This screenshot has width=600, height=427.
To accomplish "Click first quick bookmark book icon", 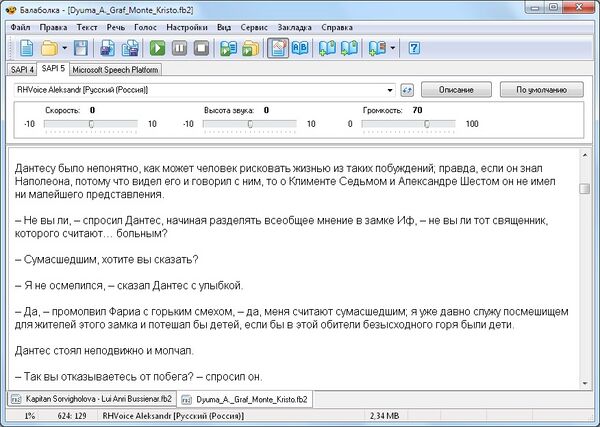I will click(x=327, y=48).
